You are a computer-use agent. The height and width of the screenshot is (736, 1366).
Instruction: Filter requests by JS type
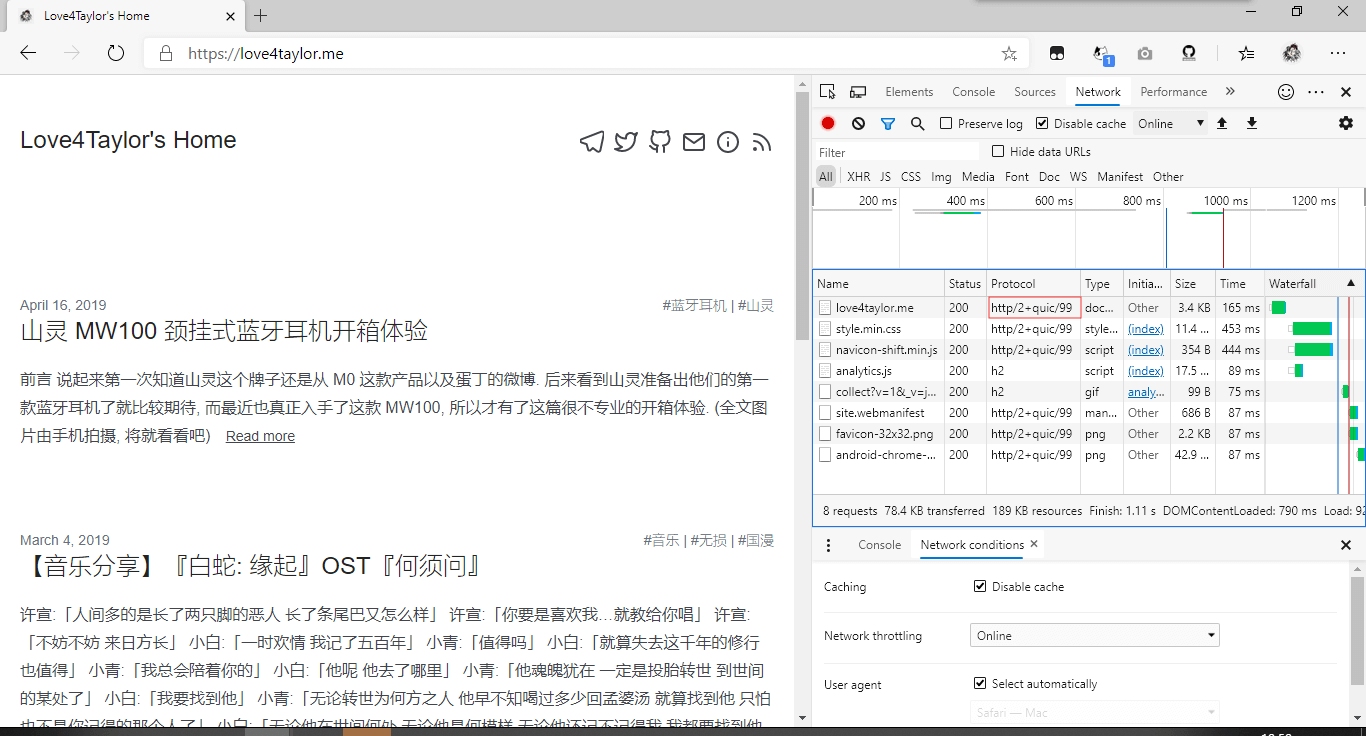point(884,176)
